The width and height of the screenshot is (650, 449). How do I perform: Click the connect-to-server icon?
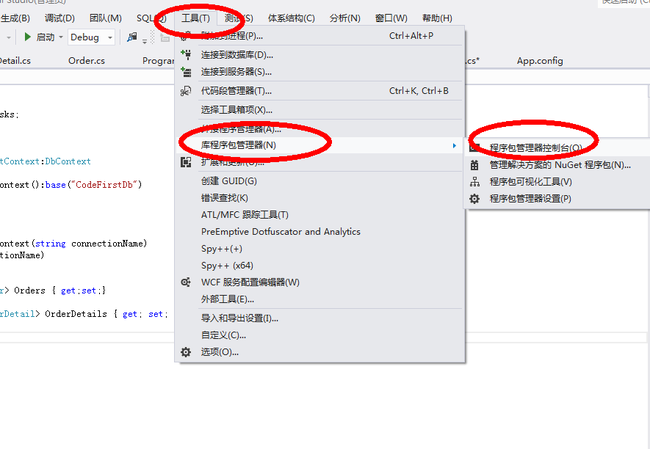[x=186, y=72]
